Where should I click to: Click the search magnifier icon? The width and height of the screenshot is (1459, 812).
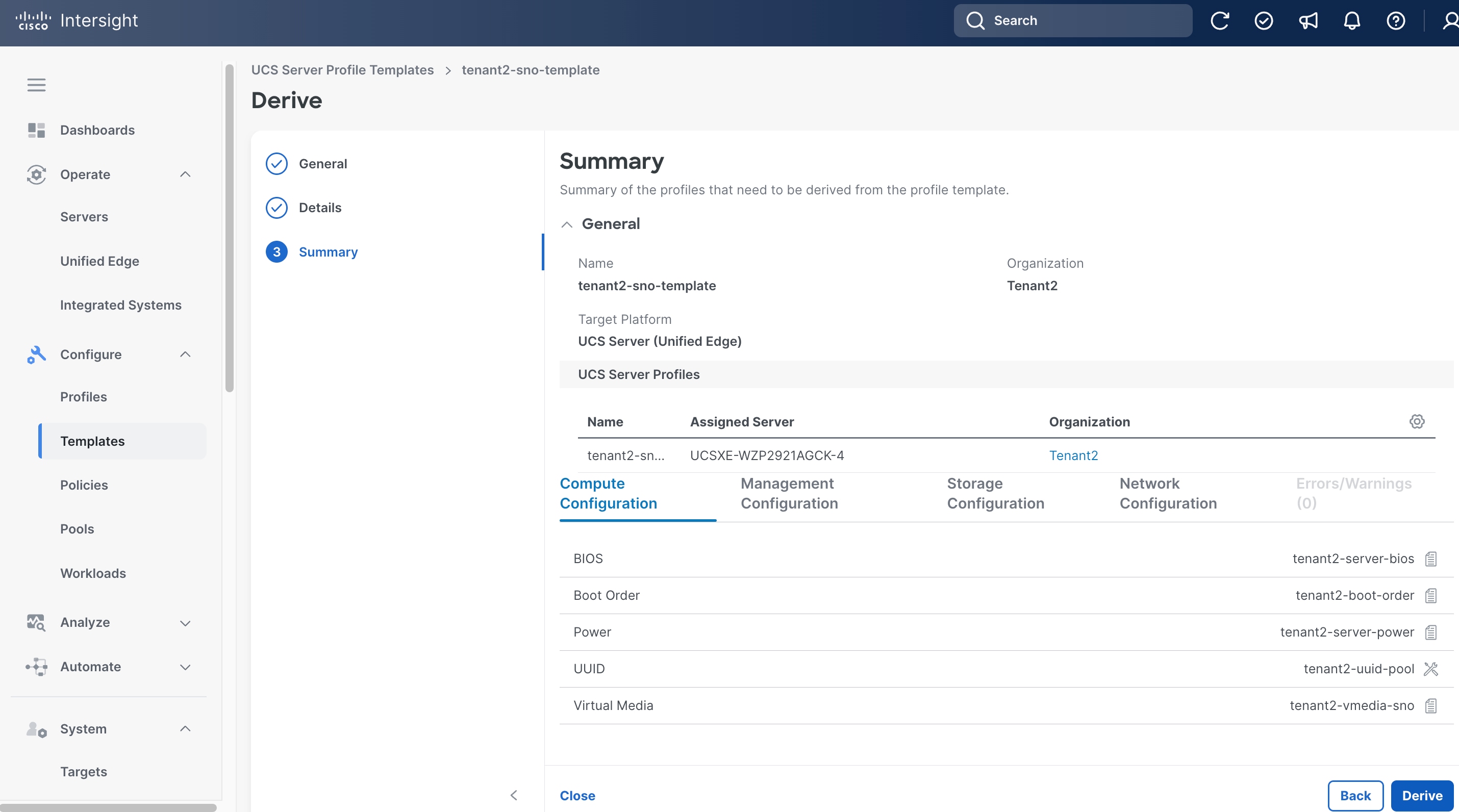(x=975, y=20)
